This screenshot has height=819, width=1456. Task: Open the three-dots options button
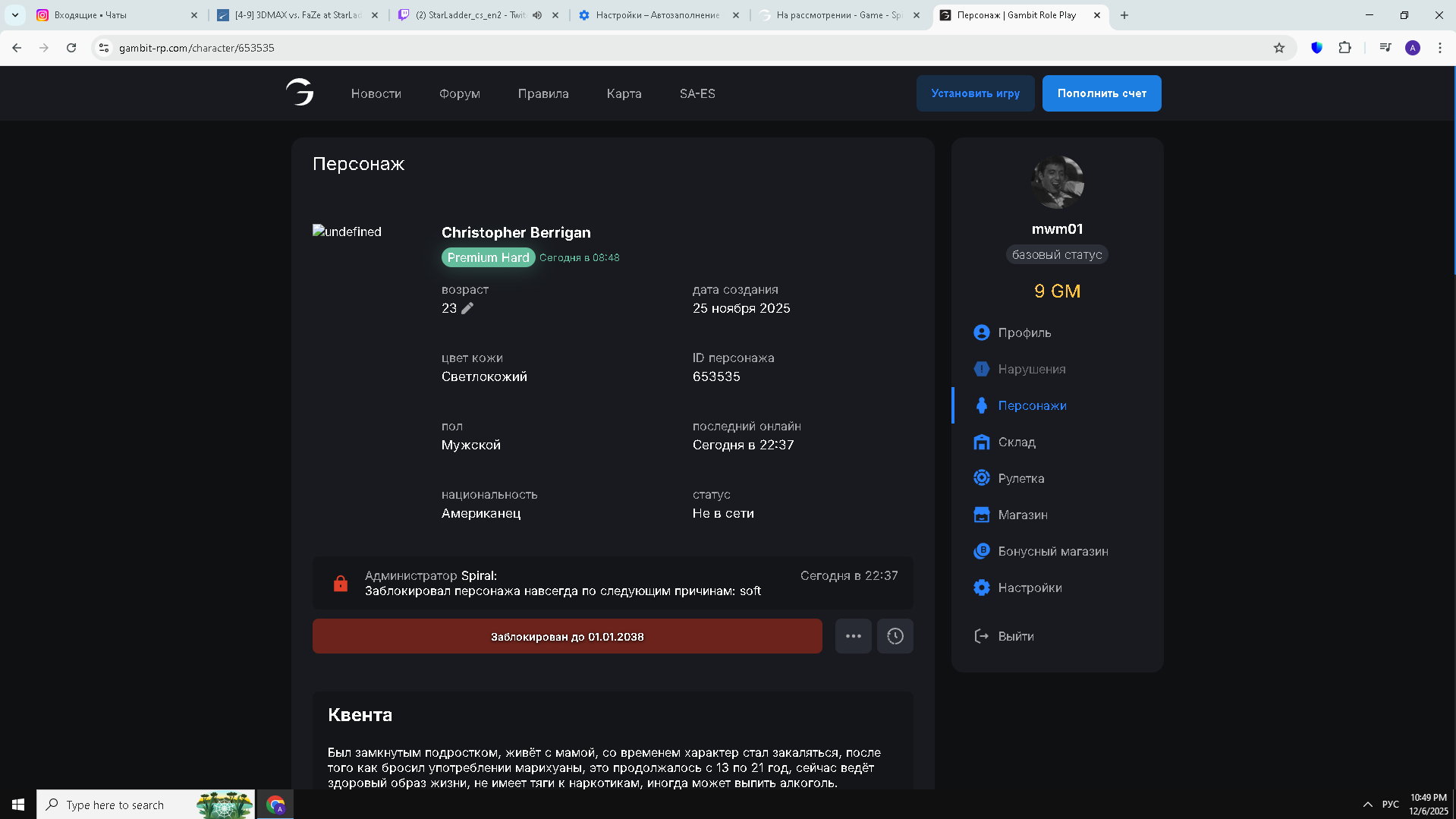tap(853, 636)
